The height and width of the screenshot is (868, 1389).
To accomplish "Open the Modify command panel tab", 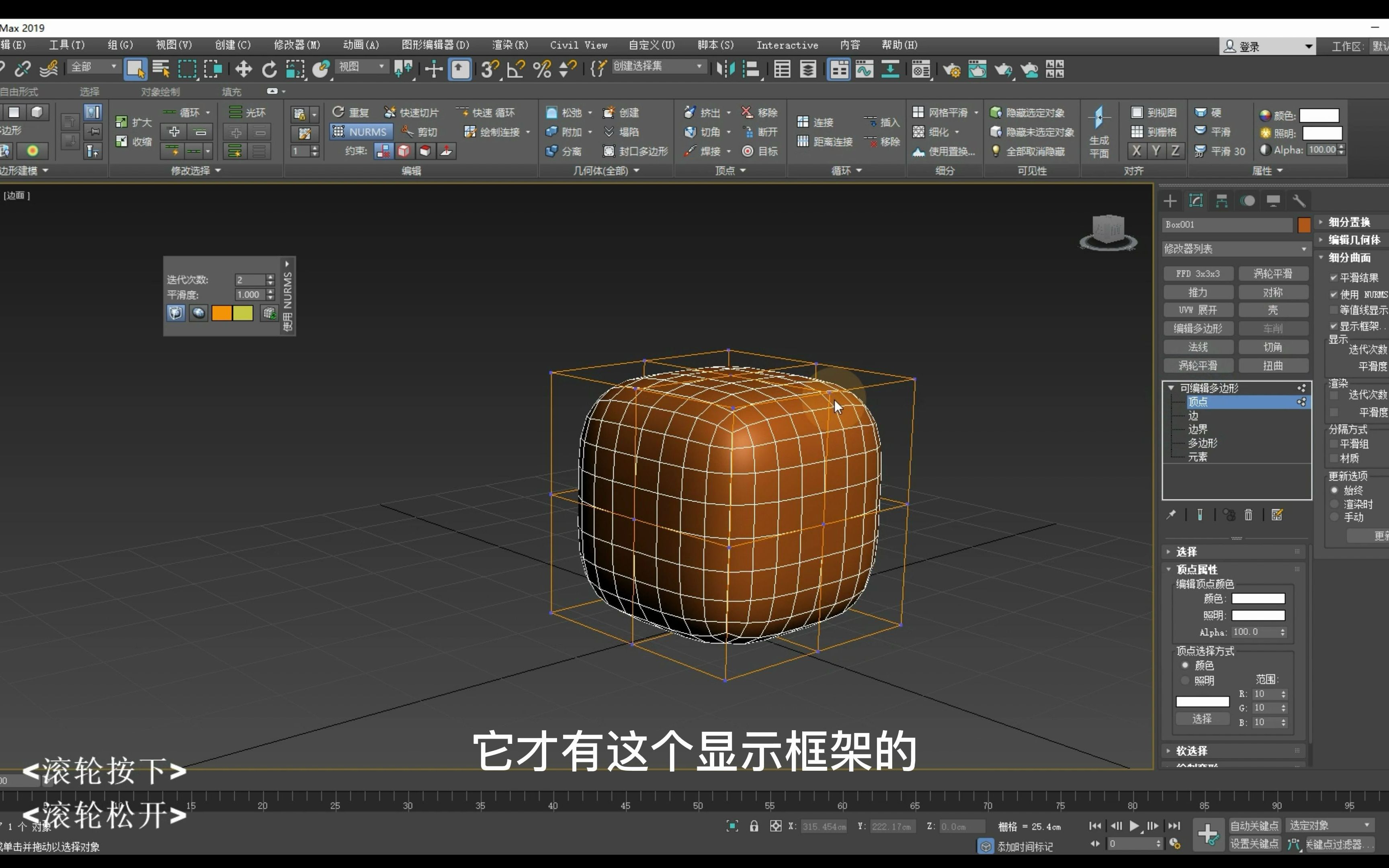I will [x=1196, y=201].
